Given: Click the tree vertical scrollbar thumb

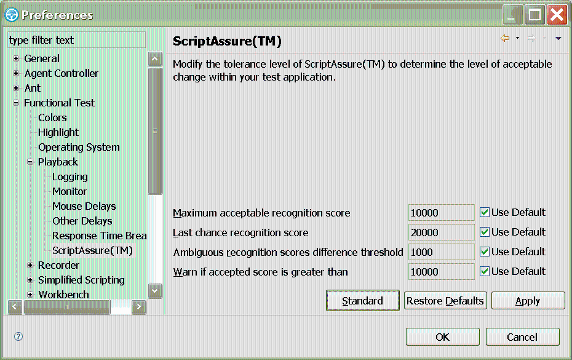Looking at the screenshot, I should pyautogui.click(x=155, y=131).
